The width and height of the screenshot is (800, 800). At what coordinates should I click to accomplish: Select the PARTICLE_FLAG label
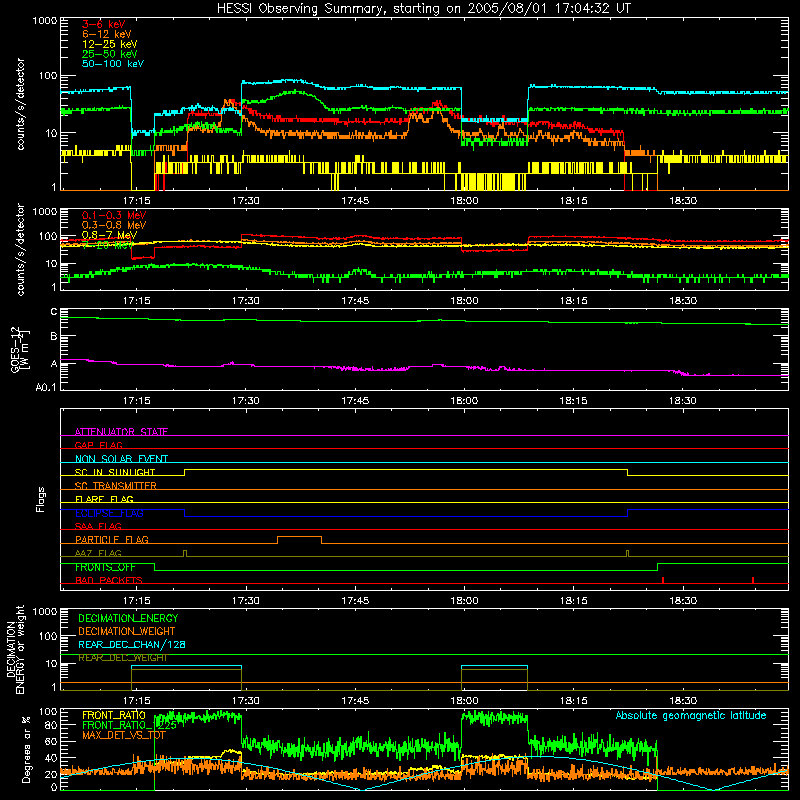[x=112, y=540]
